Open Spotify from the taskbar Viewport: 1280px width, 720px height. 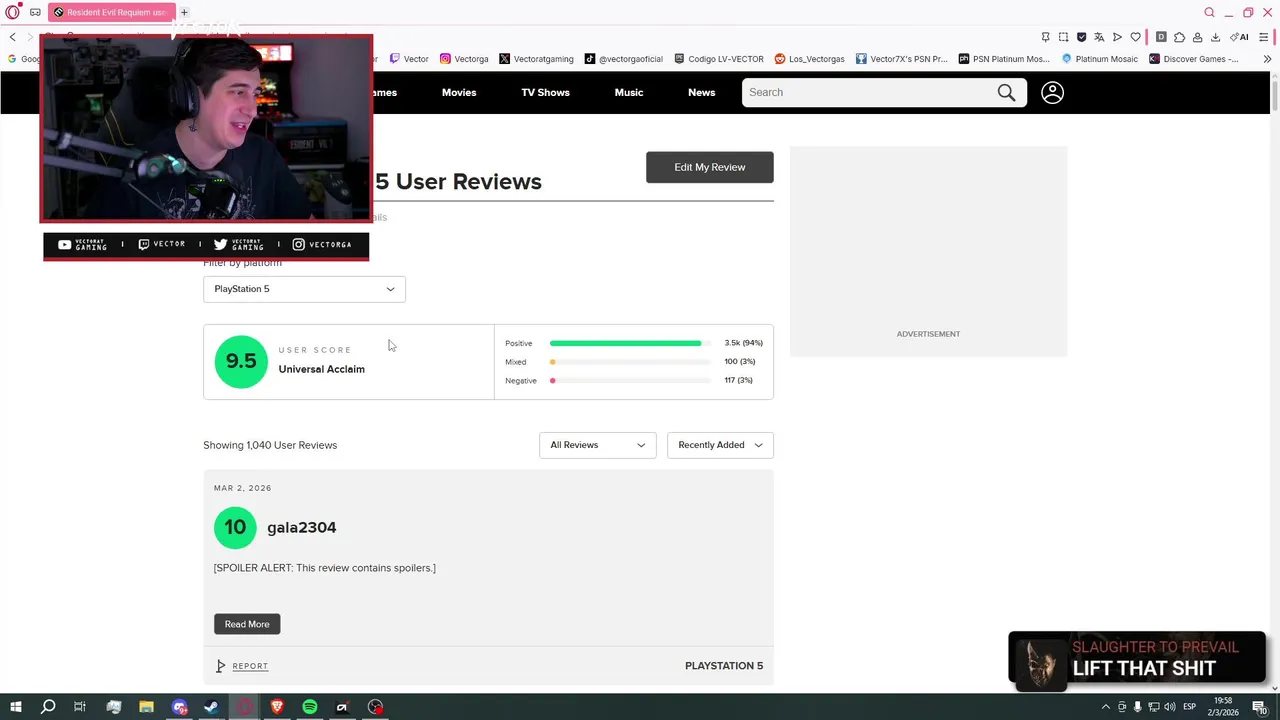coord(309,707)
